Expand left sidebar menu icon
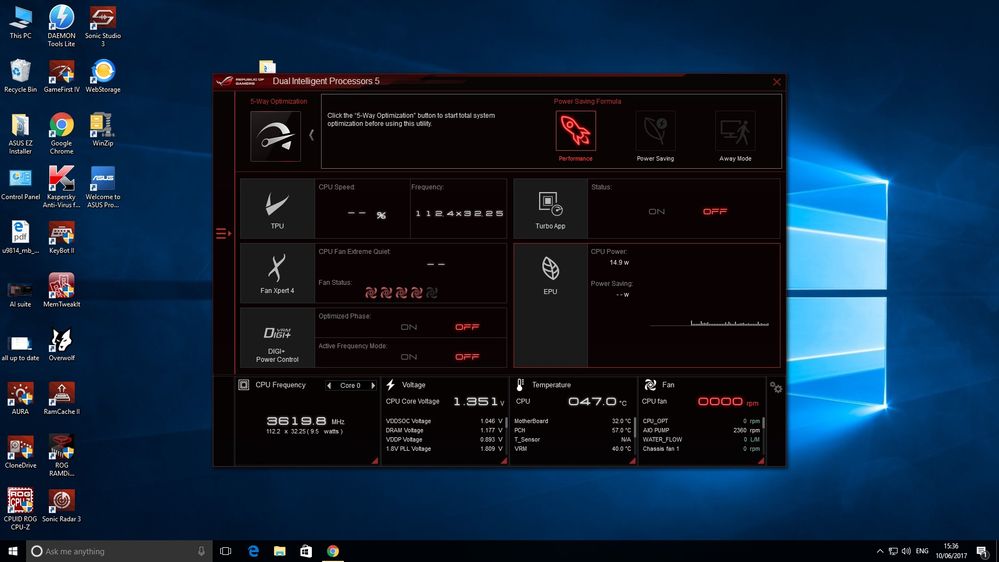999x562 pixels. tap(223, 234)
